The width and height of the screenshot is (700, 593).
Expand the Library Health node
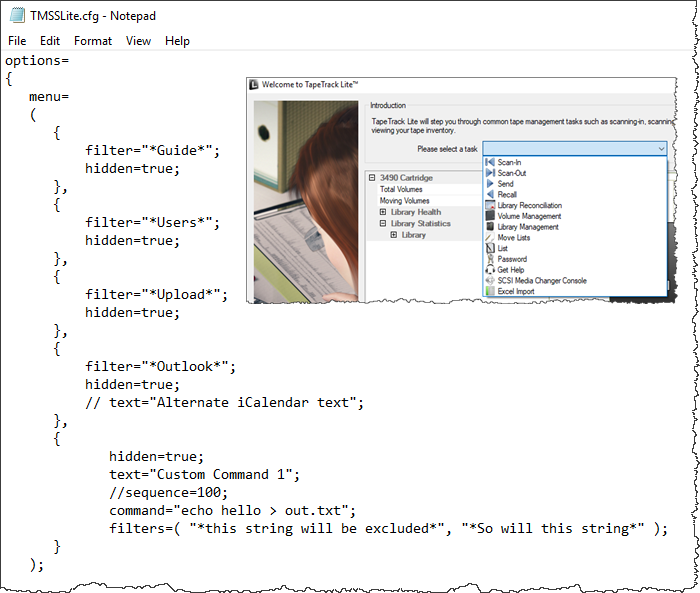(x=383, y=212)
